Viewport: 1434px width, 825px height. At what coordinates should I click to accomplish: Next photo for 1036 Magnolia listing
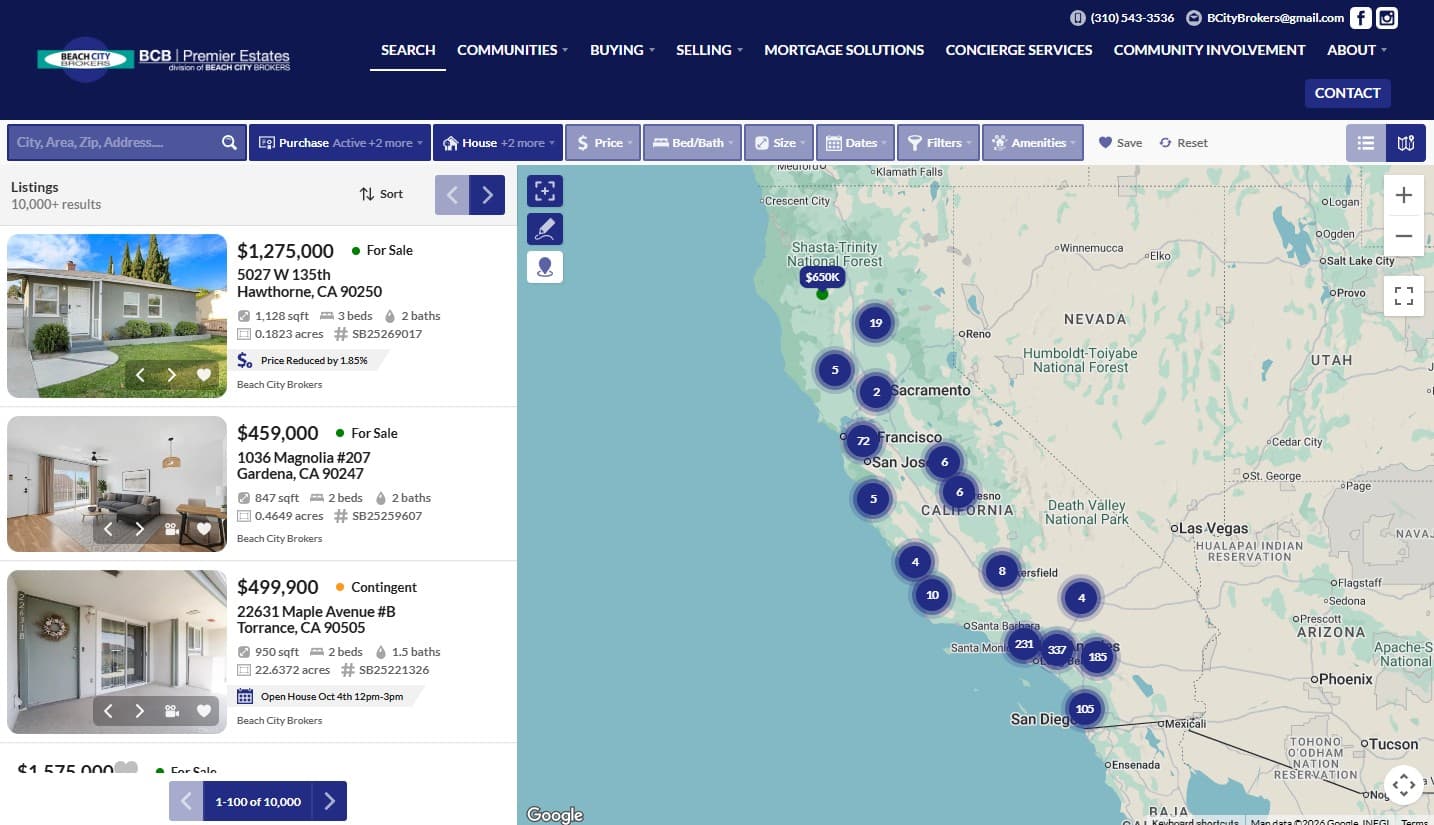pos(140,529)
